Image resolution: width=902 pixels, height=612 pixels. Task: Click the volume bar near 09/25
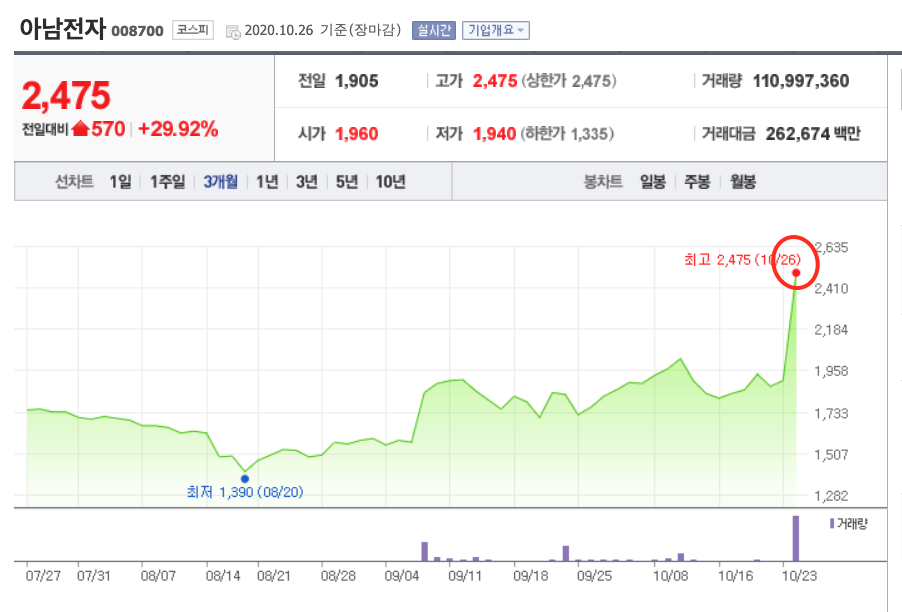(x=565, y=553)
